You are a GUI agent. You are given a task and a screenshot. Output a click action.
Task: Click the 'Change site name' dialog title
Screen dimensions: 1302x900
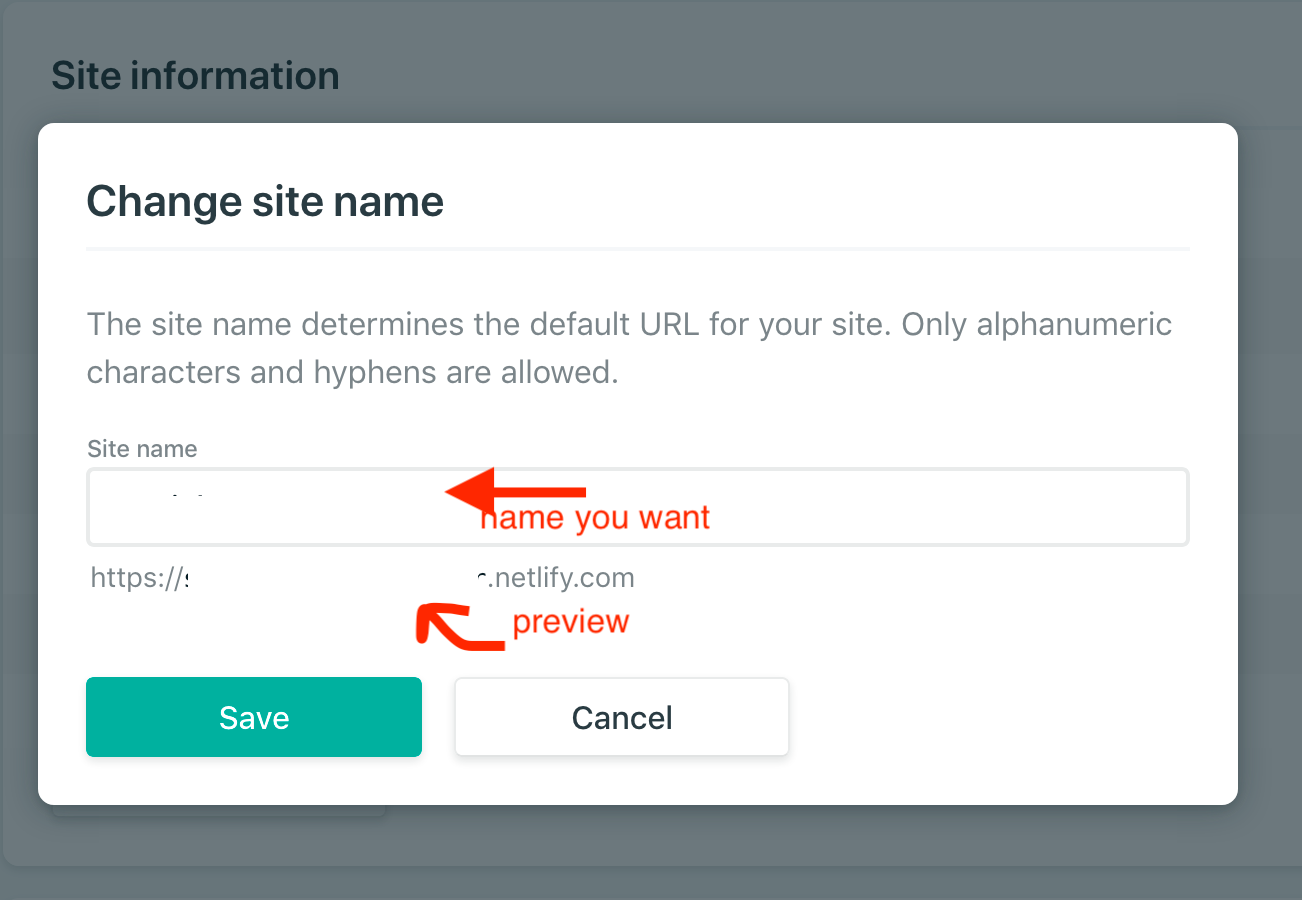tap(264, 201)
